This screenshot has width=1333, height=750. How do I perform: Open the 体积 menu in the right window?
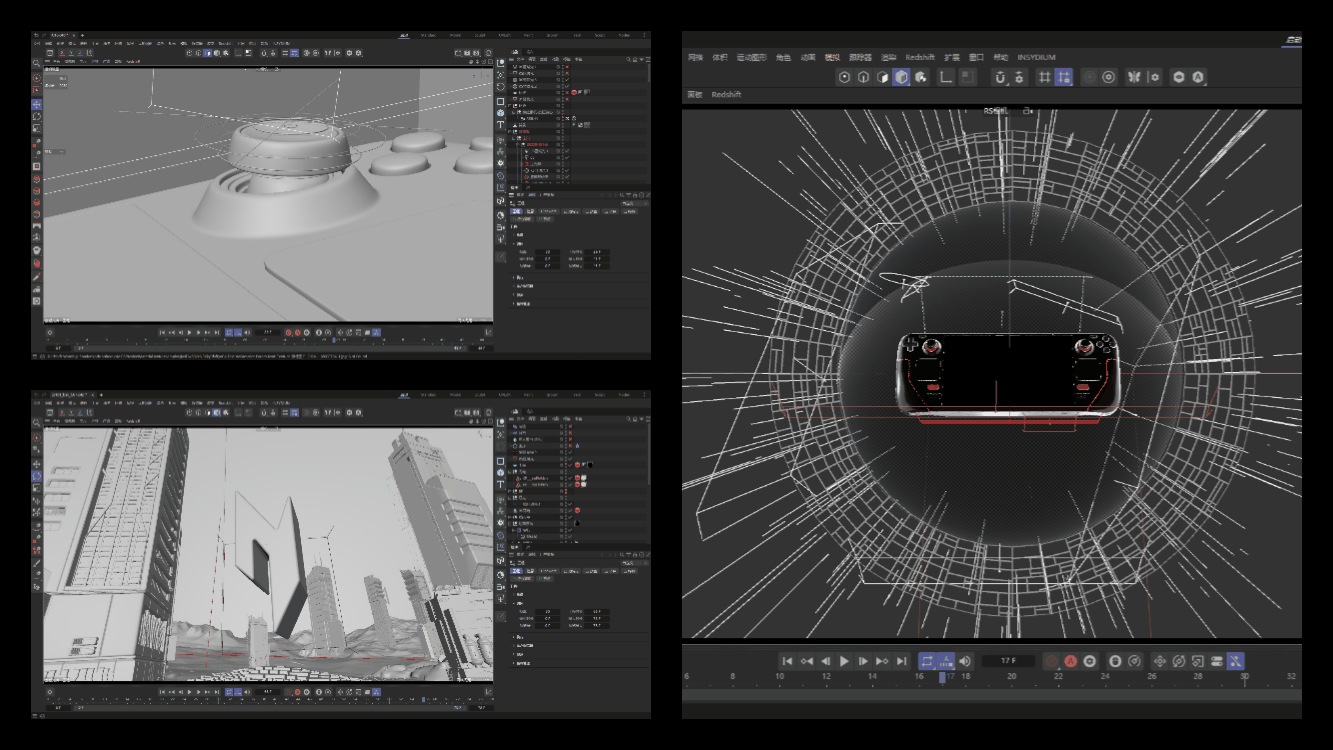click(720, 57)
